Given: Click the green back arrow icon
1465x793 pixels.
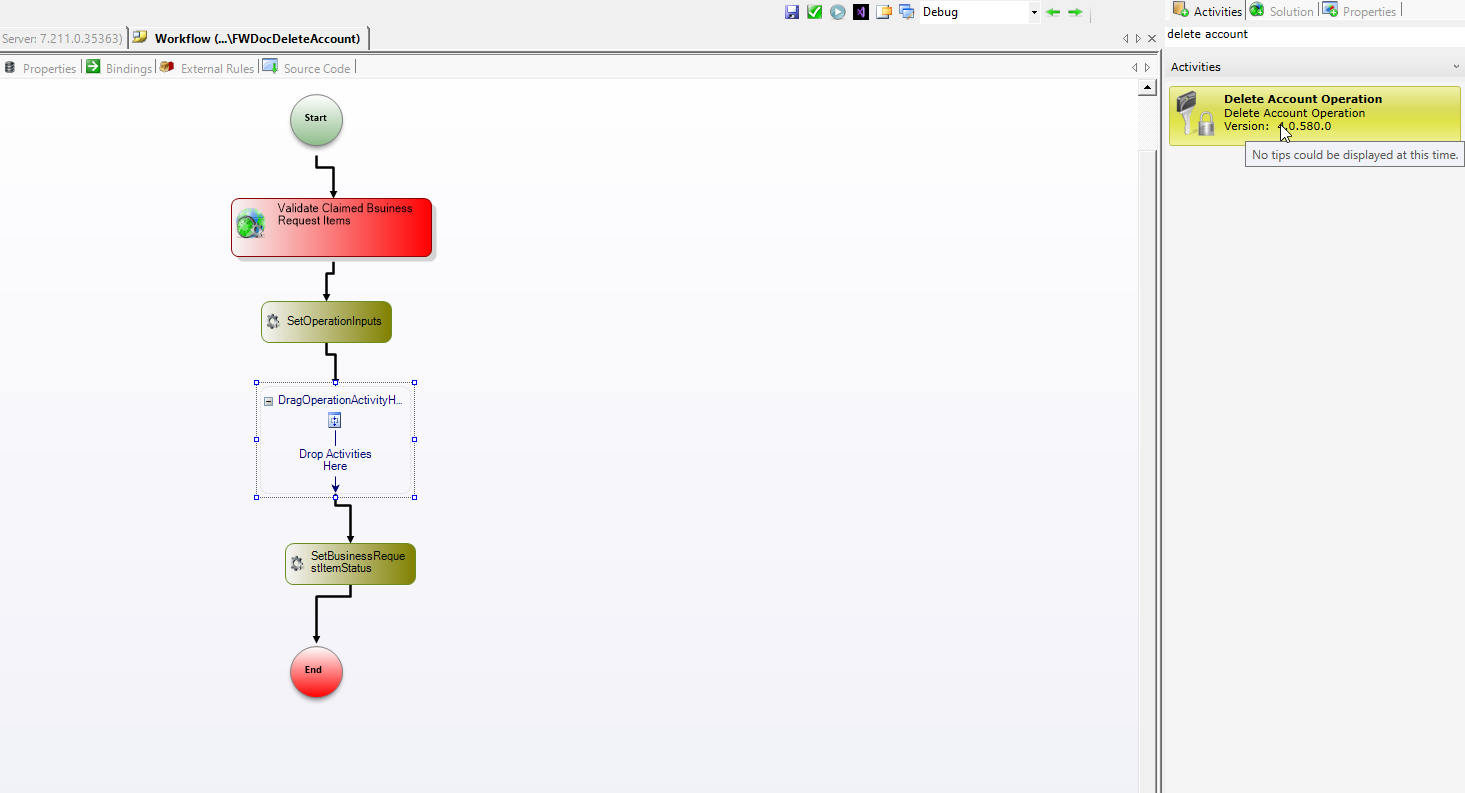Looking at the screenshot, I should [x=1053, y=12].
